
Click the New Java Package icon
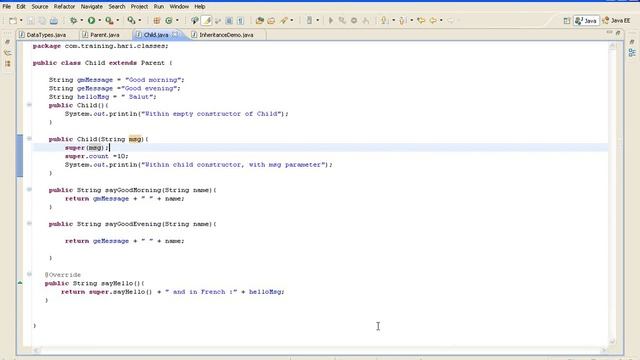157,20
